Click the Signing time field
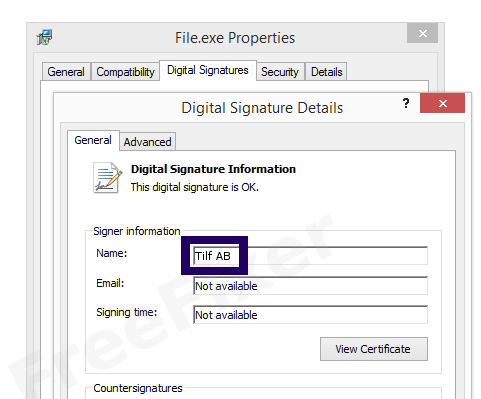The height and width of the screenshot is (399, 481). point(310,315)
